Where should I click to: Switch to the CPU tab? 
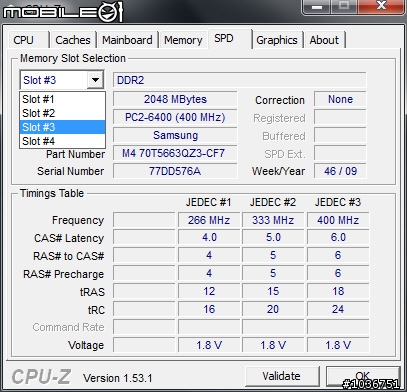(29, 40)
